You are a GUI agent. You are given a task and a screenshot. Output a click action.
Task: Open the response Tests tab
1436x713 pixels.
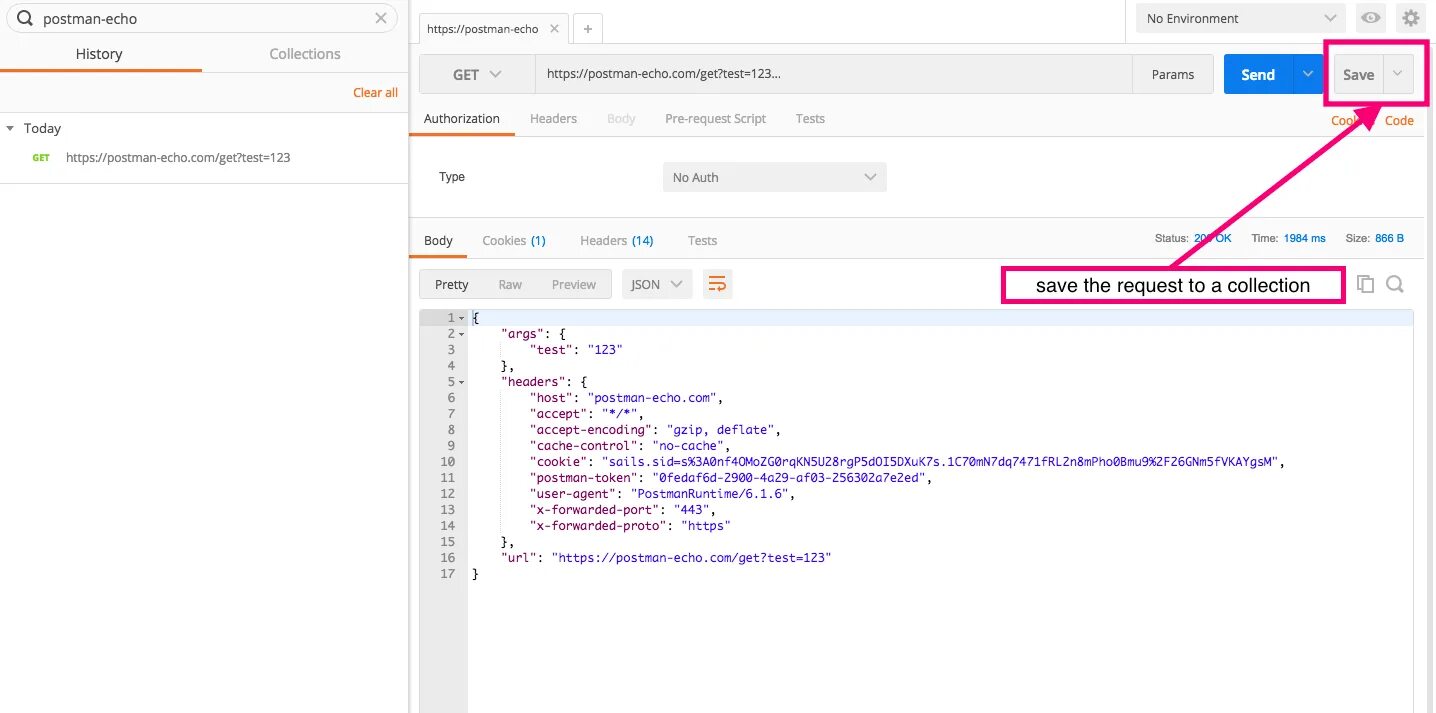pyautogui.click(x=702, y=240)
